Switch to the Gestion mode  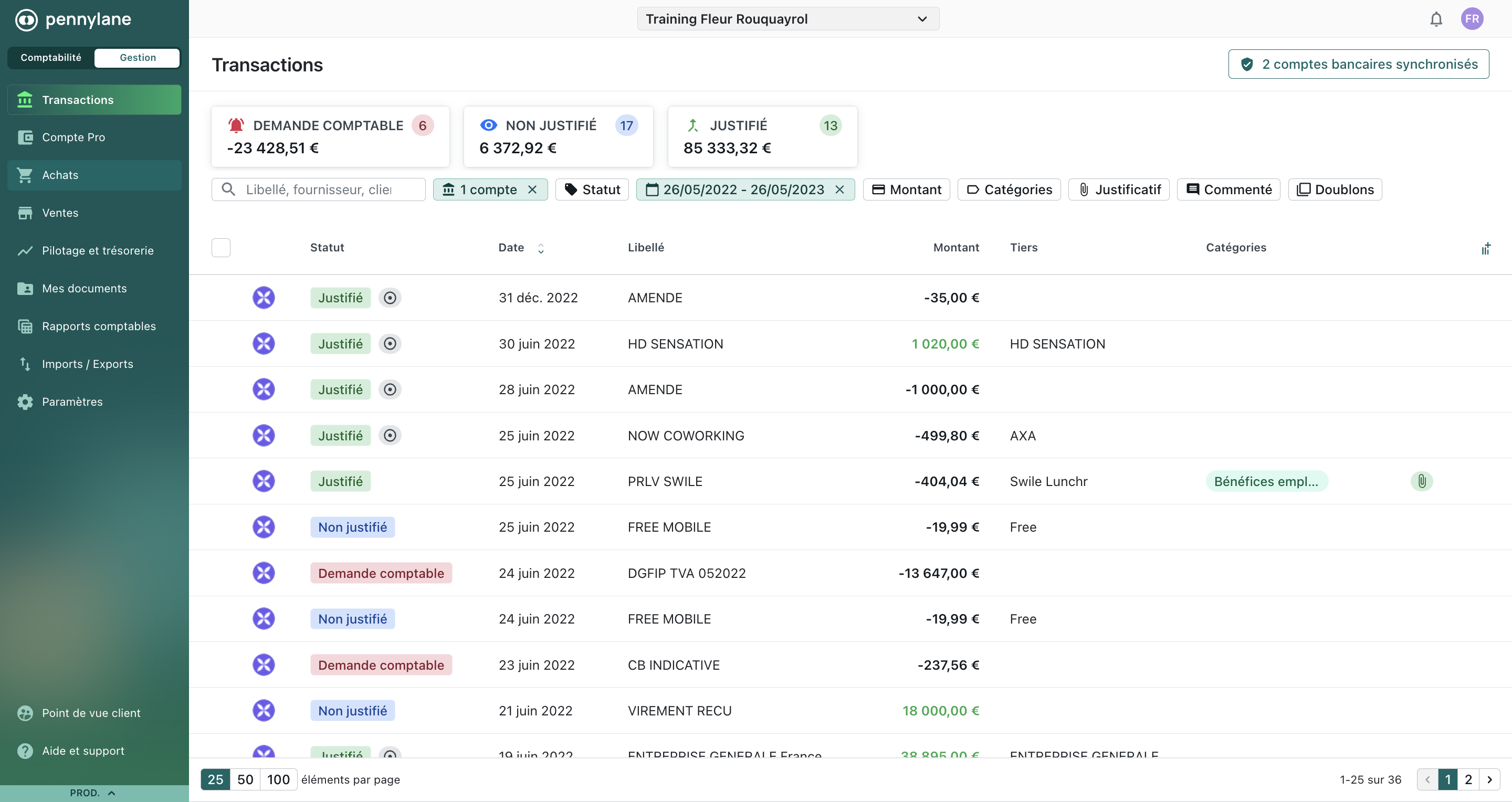[138, 58]
